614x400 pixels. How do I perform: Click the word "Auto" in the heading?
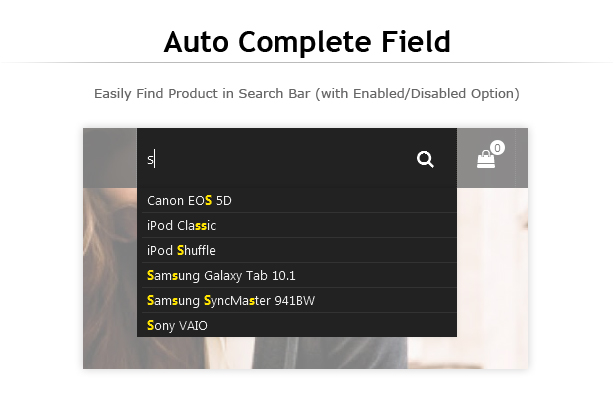pyautogui.click(x=200, y=42)
